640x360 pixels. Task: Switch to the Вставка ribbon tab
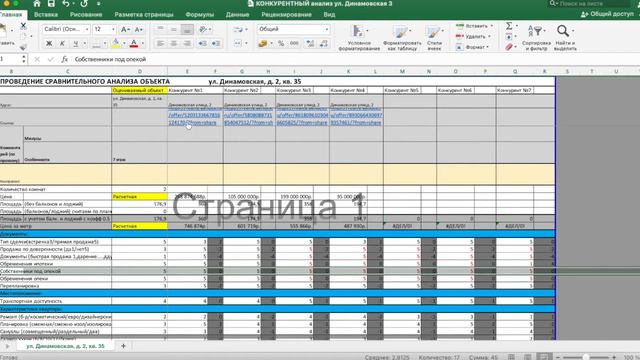point(46,14)
